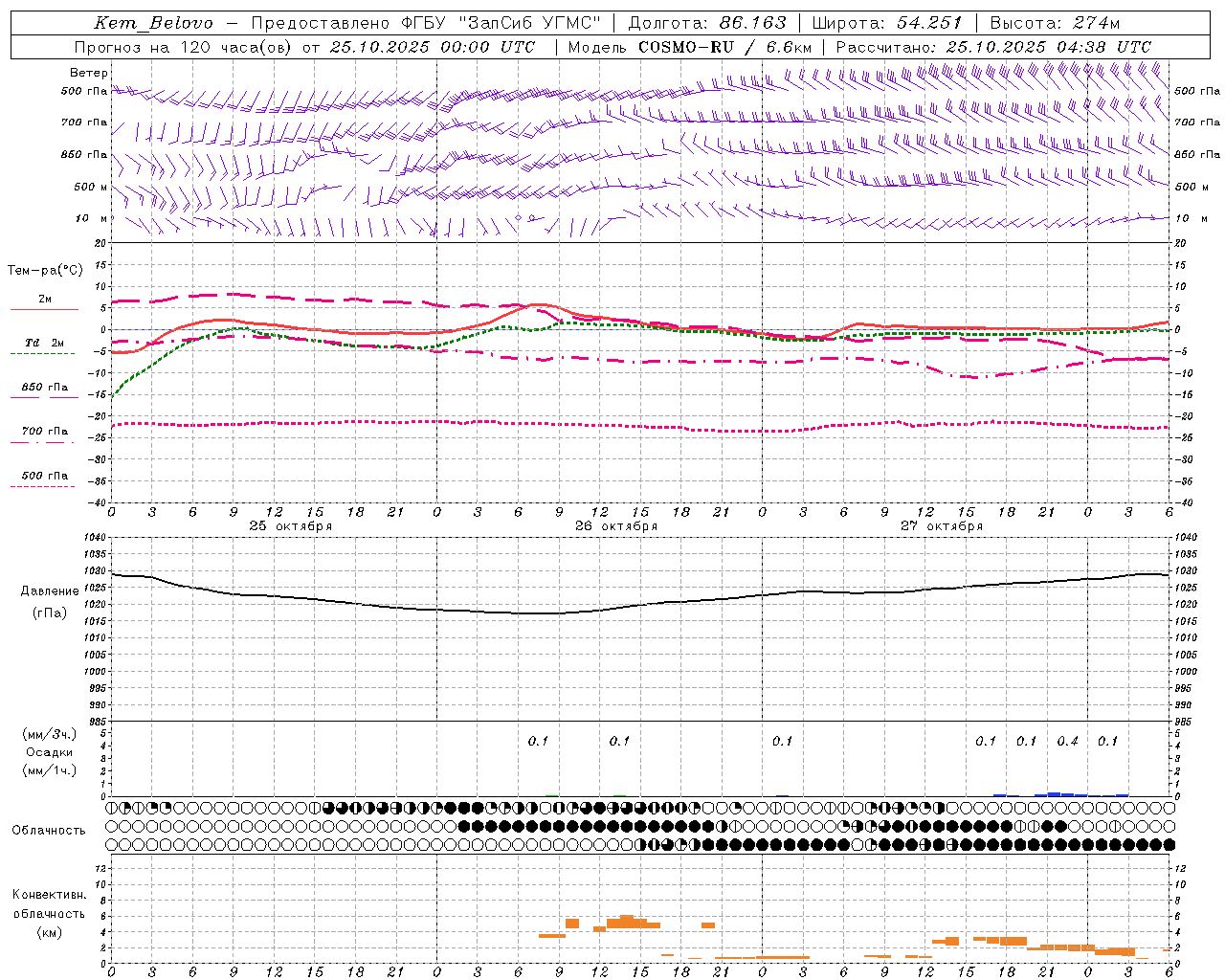Click the Td 2м dew point legend entry
Viewport: 1225px width, 980px height.
(x=45, y=343)
